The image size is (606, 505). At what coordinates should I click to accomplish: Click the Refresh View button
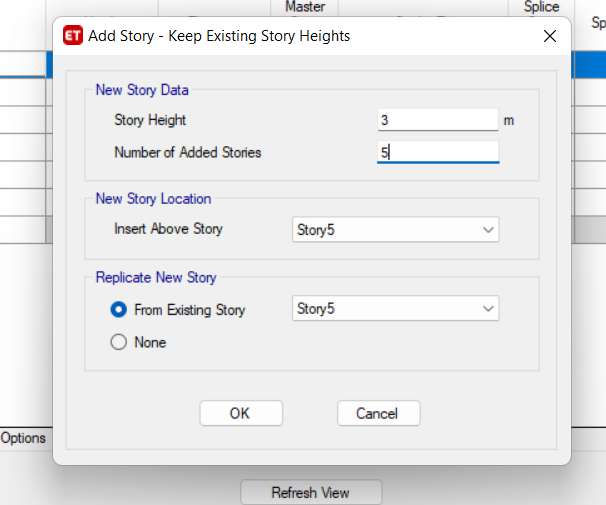[311, 492]
